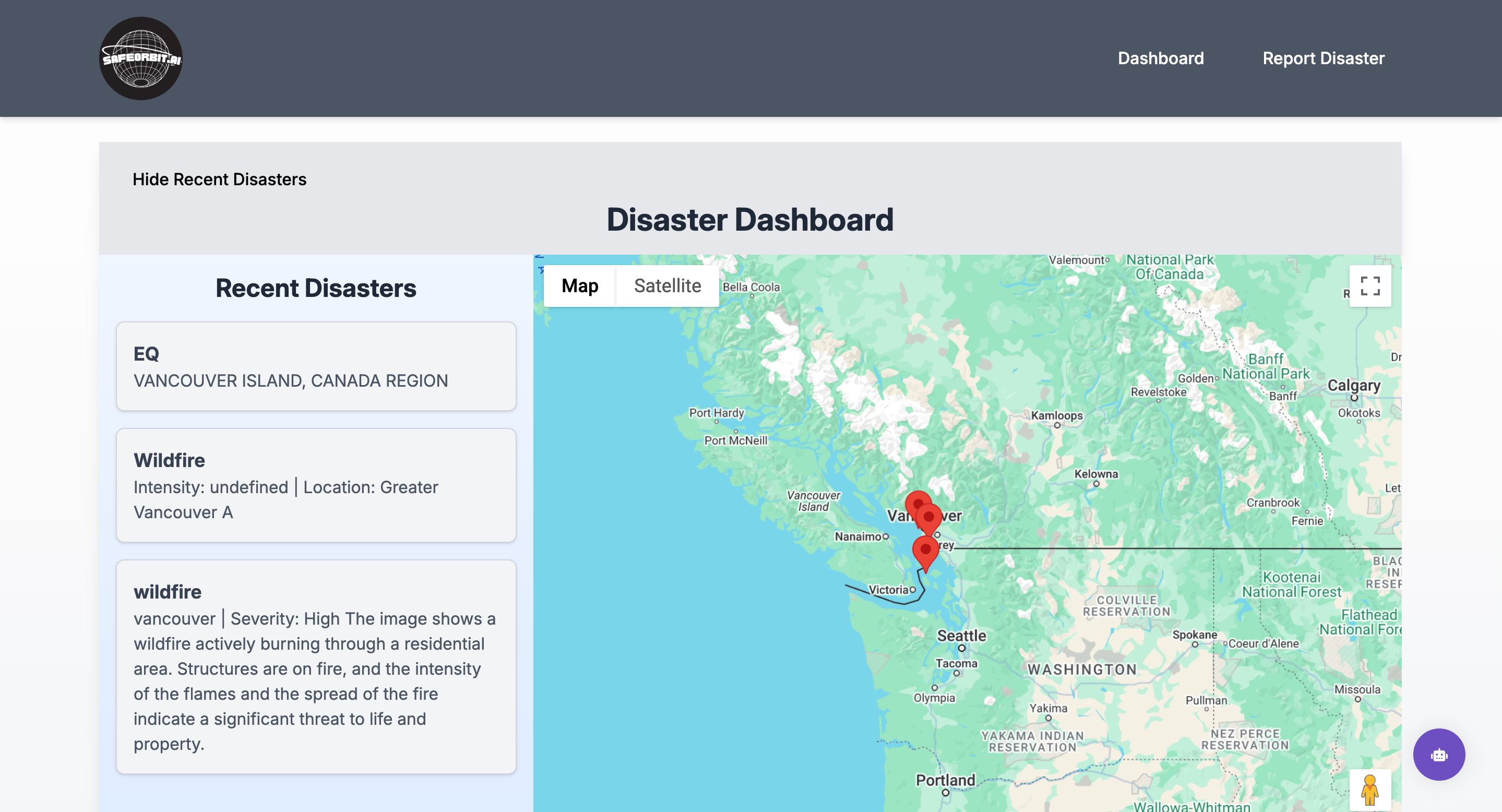Switch map to Satellite view
The height and width of the screenshot is (812, 1502).
point(667,286)
